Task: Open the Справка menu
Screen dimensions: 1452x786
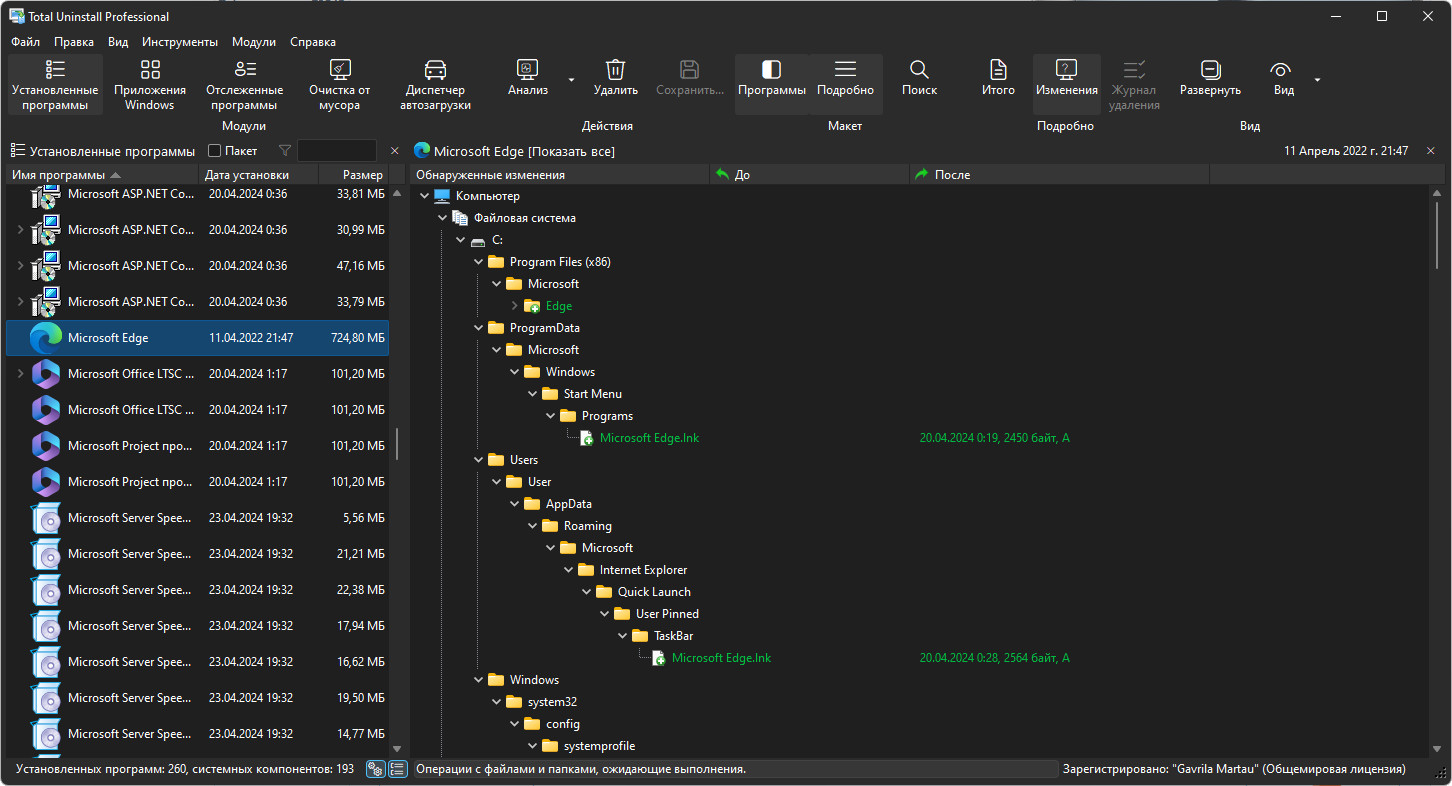Action: pos(313,42)
